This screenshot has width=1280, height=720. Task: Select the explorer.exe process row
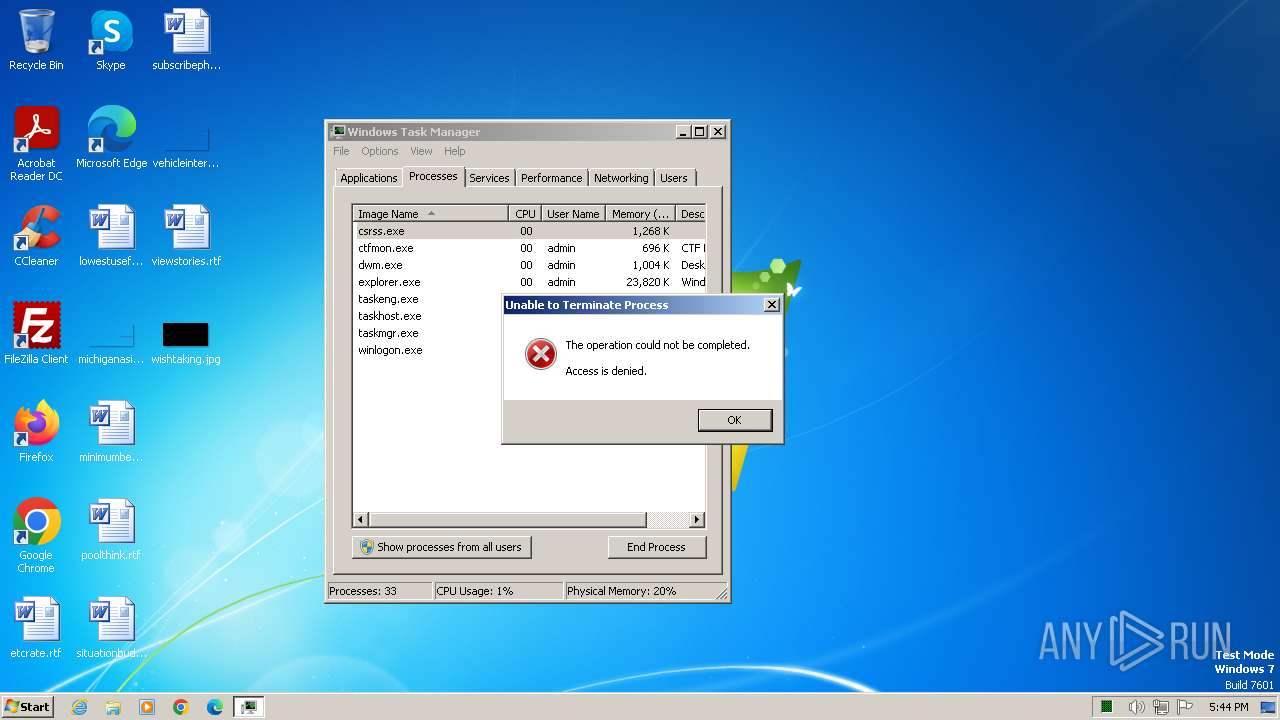coord(529,282)
